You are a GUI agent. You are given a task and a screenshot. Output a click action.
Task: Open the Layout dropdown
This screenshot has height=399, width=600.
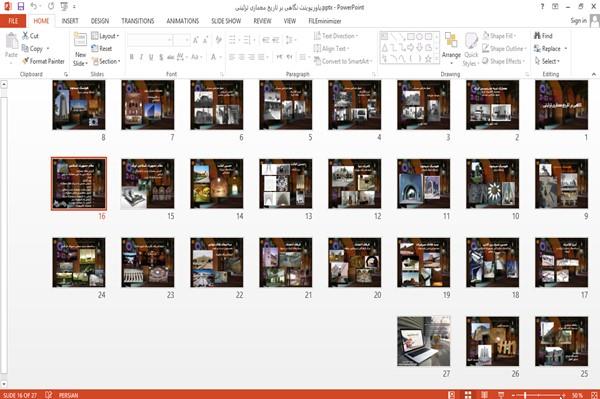pyautogui.click(x=105, y=36)
